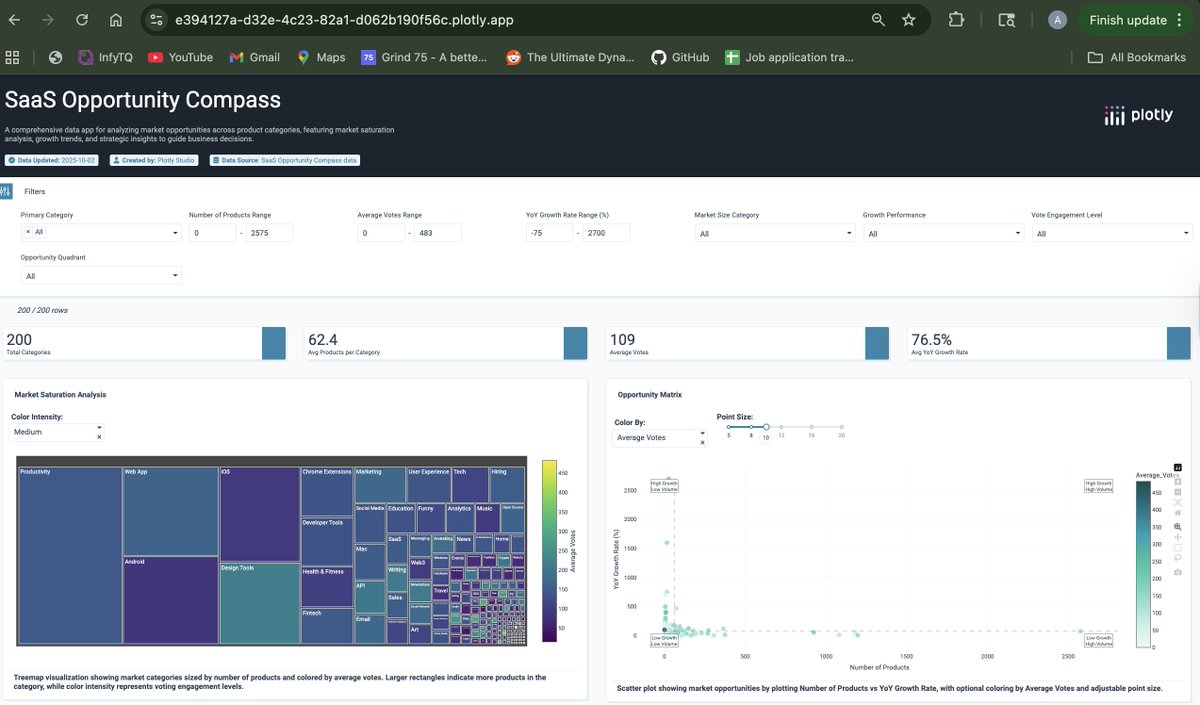
Task: Open the Color By dropdown showing Average Votes
Action: tap(655, 437)
